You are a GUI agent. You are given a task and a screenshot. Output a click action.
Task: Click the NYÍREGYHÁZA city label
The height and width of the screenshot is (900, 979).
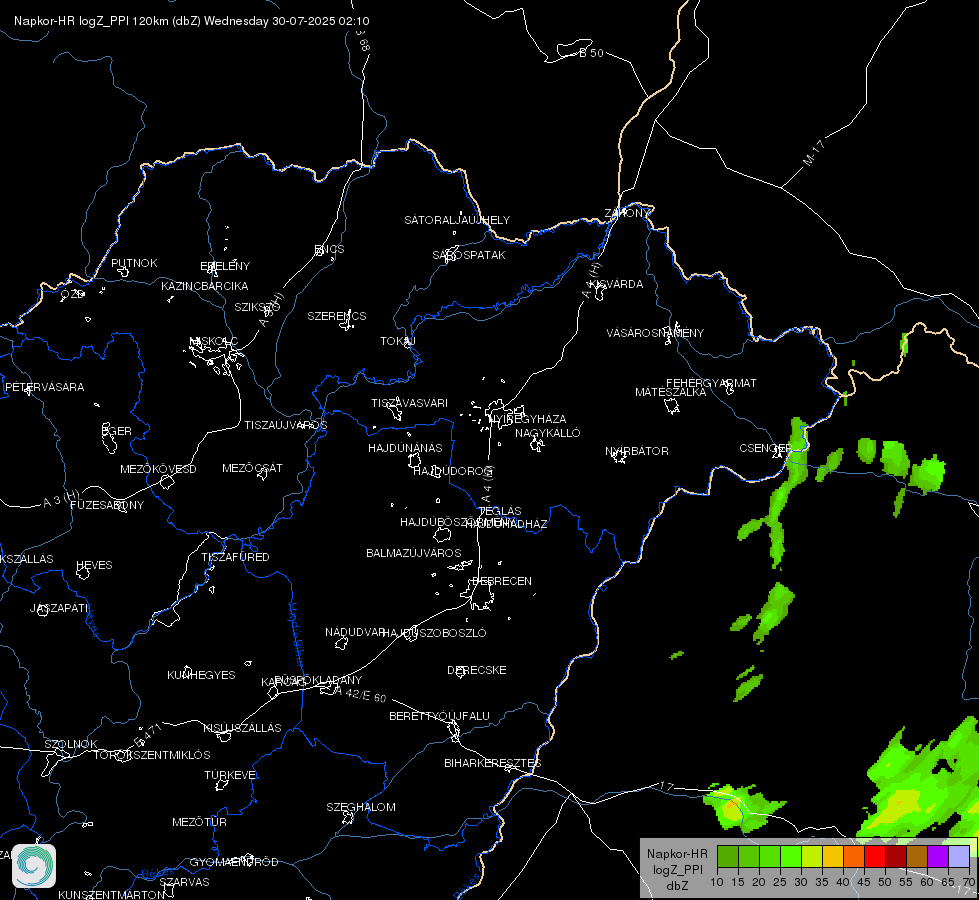[x=528, y=418]
